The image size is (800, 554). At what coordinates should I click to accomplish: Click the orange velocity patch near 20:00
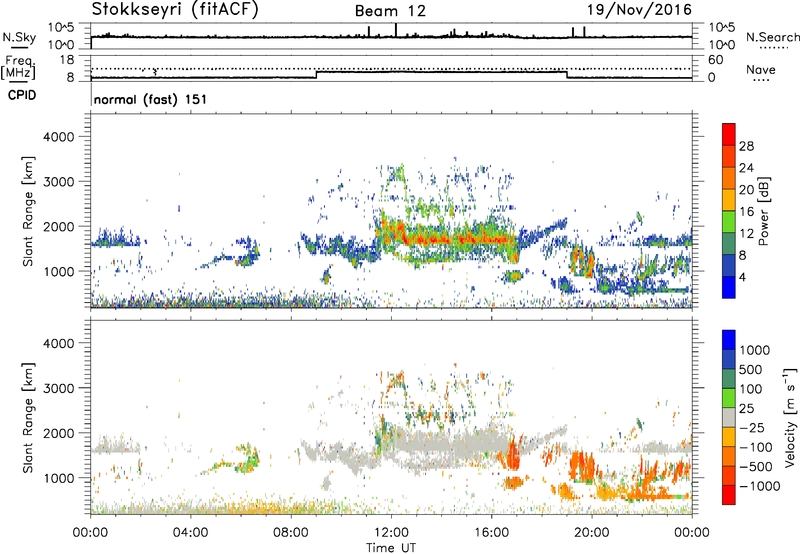click(x=583, y=465)
